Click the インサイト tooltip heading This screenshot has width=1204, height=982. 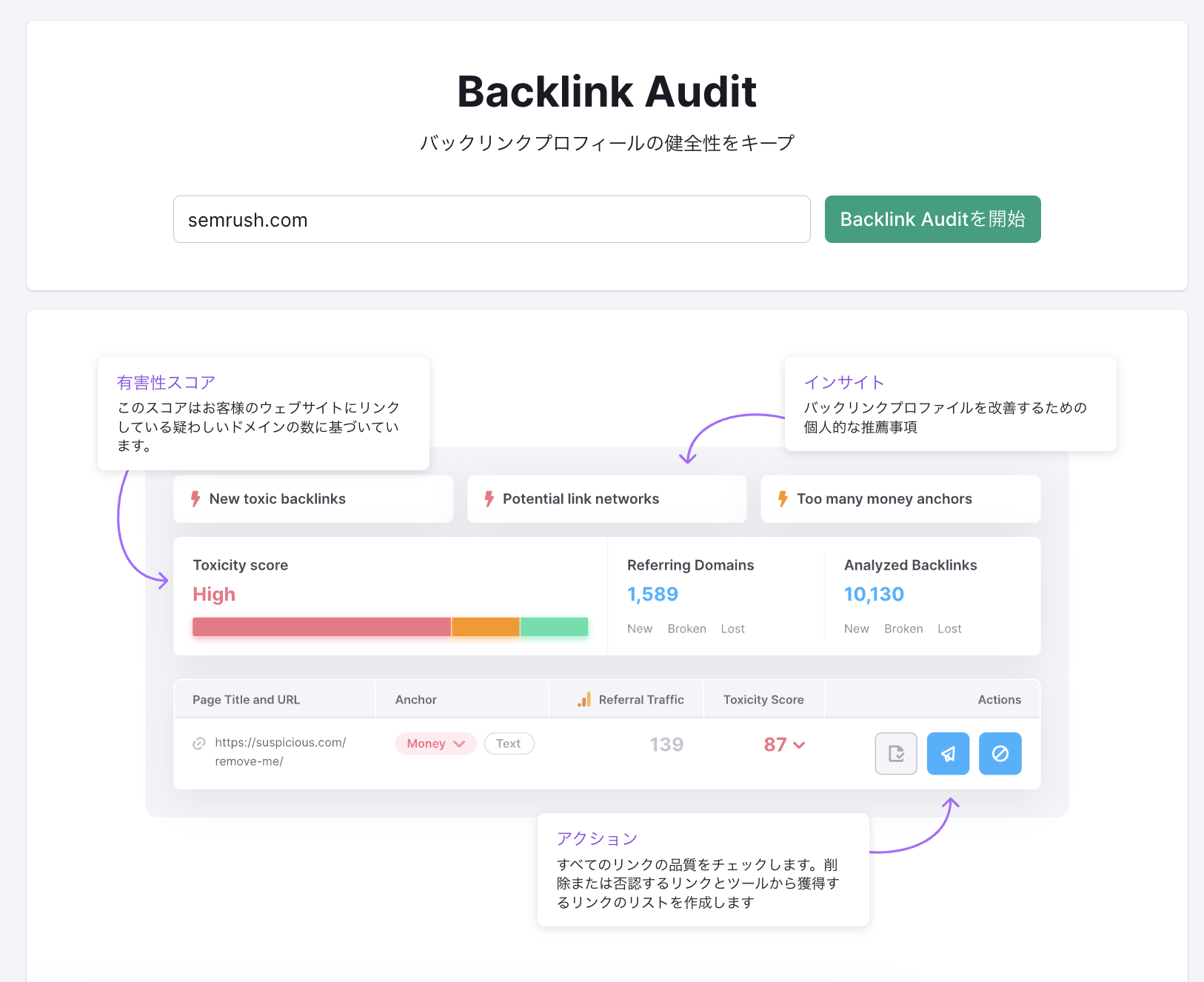(844, 383)
